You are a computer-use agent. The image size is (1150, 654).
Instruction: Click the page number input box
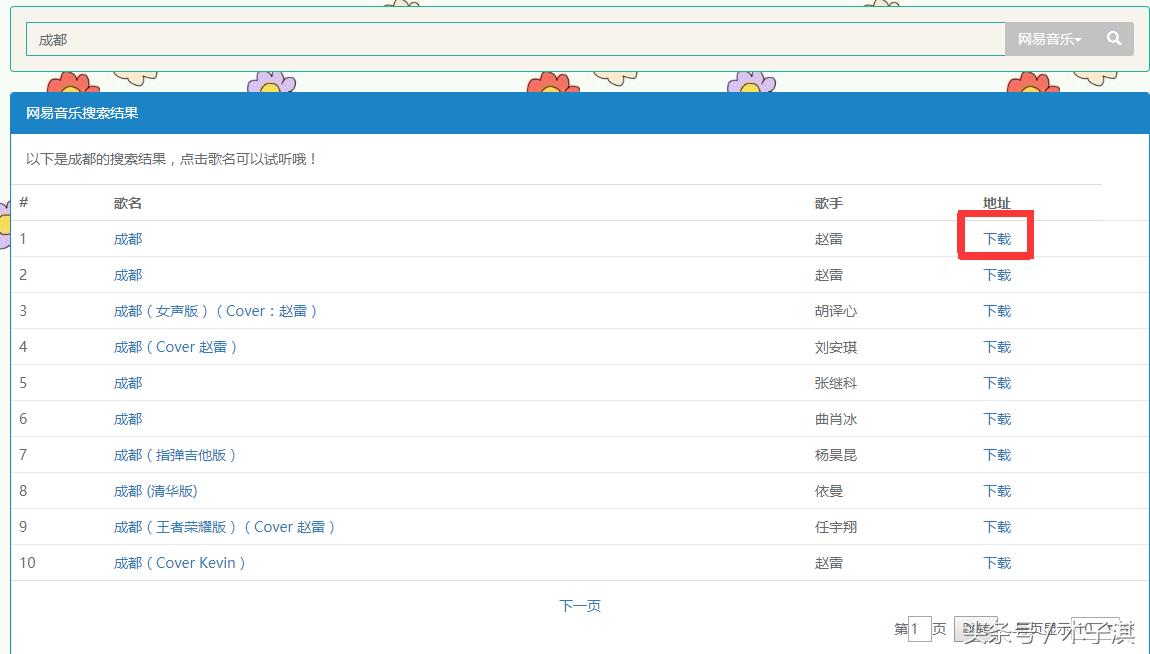tap(916, 628)
